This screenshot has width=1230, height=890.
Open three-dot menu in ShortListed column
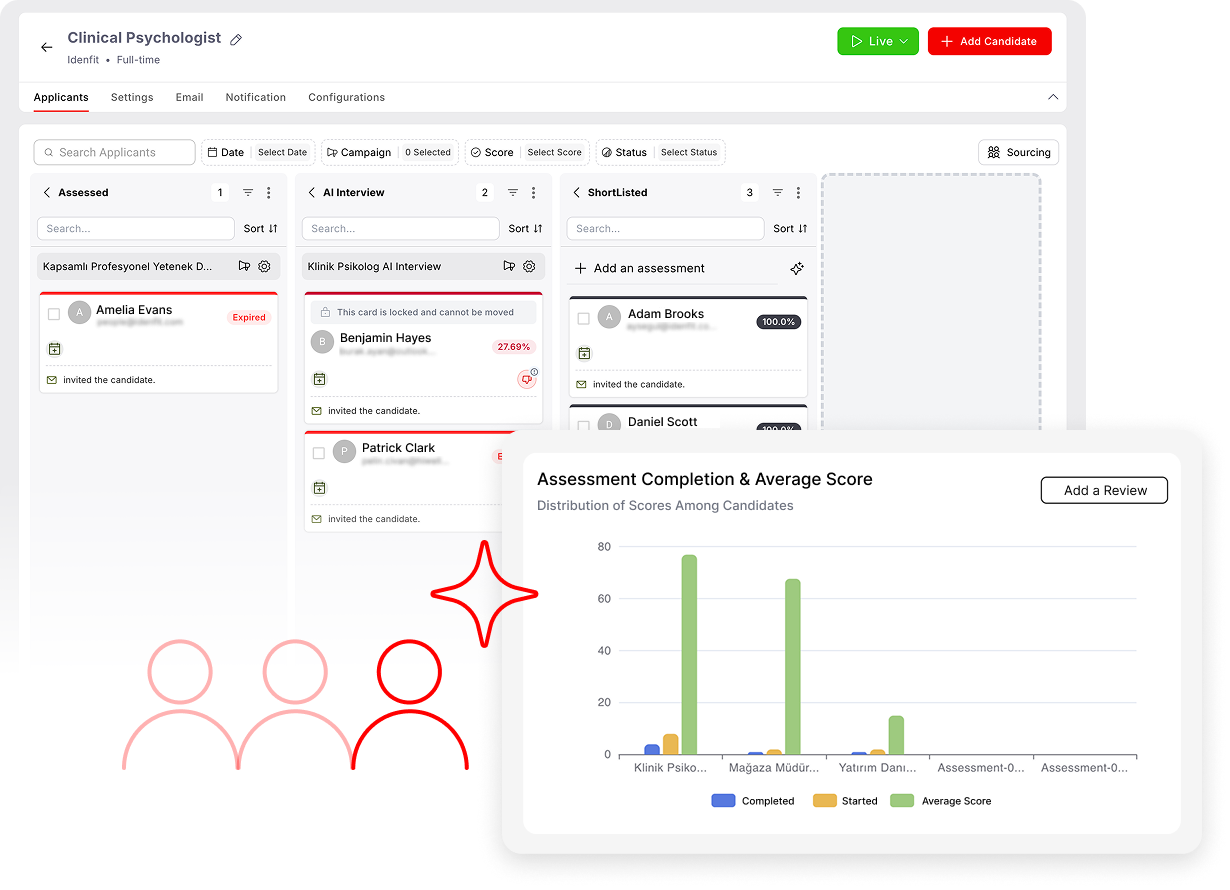point(798,193)
